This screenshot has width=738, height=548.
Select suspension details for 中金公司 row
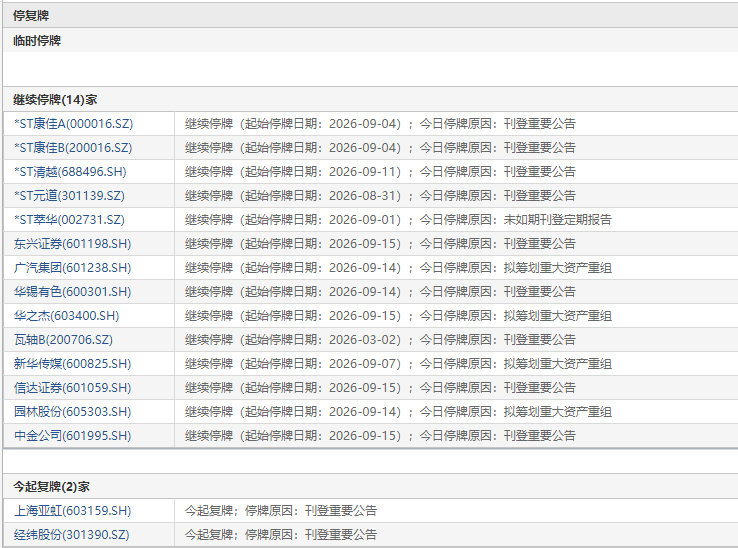pos(380,436)
